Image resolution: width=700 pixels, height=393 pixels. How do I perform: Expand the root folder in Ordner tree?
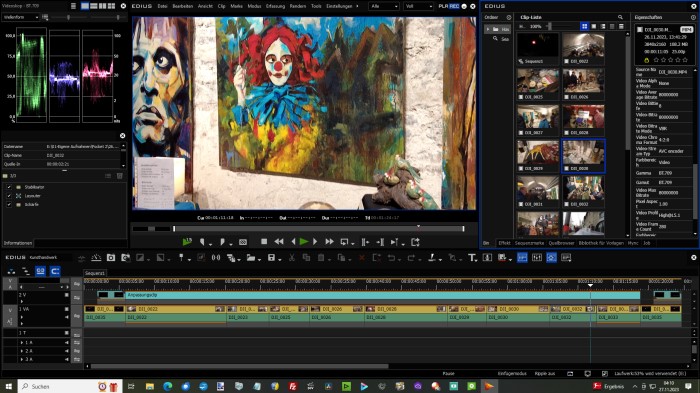(x=488, y=29)
